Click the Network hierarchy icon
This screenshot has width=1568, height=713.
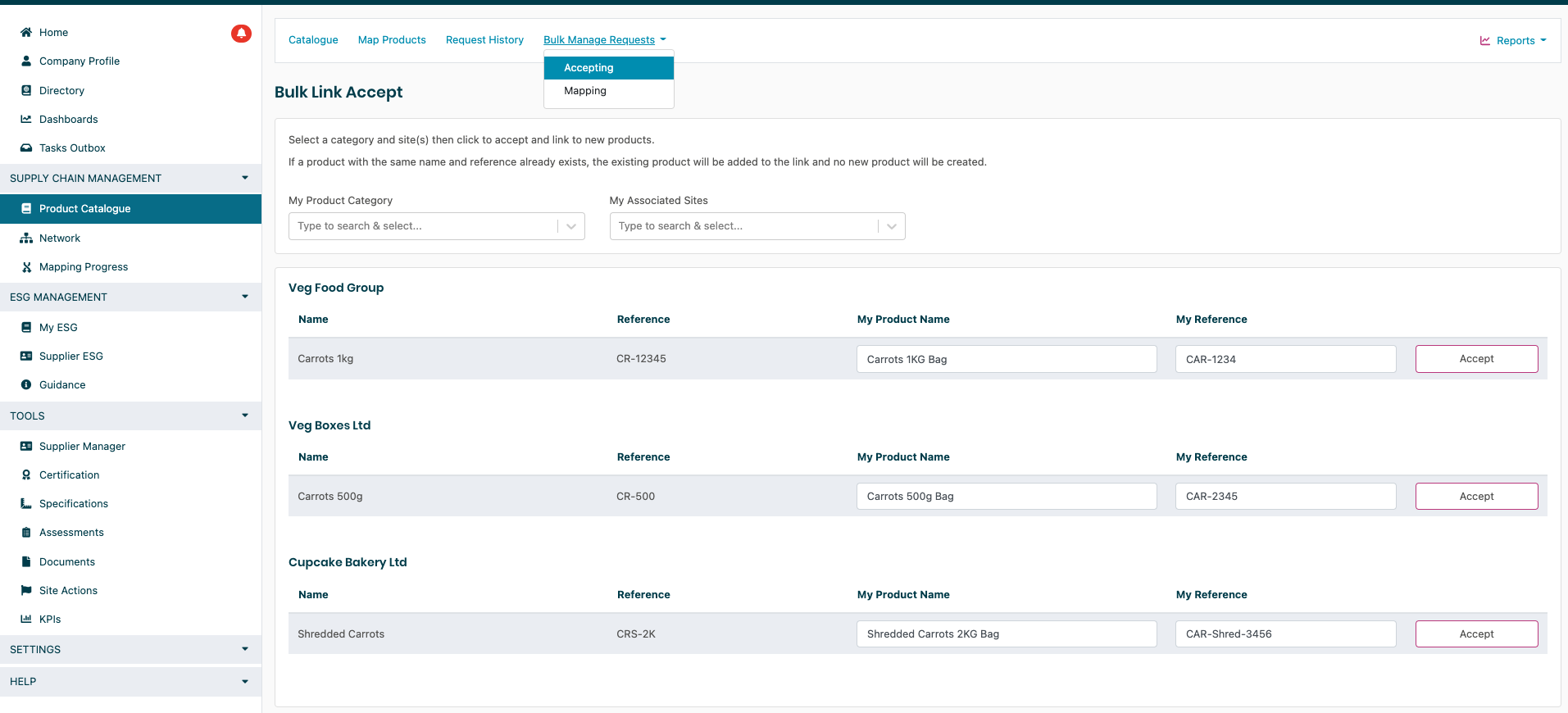pyautogui.click(x=26, y=238)
